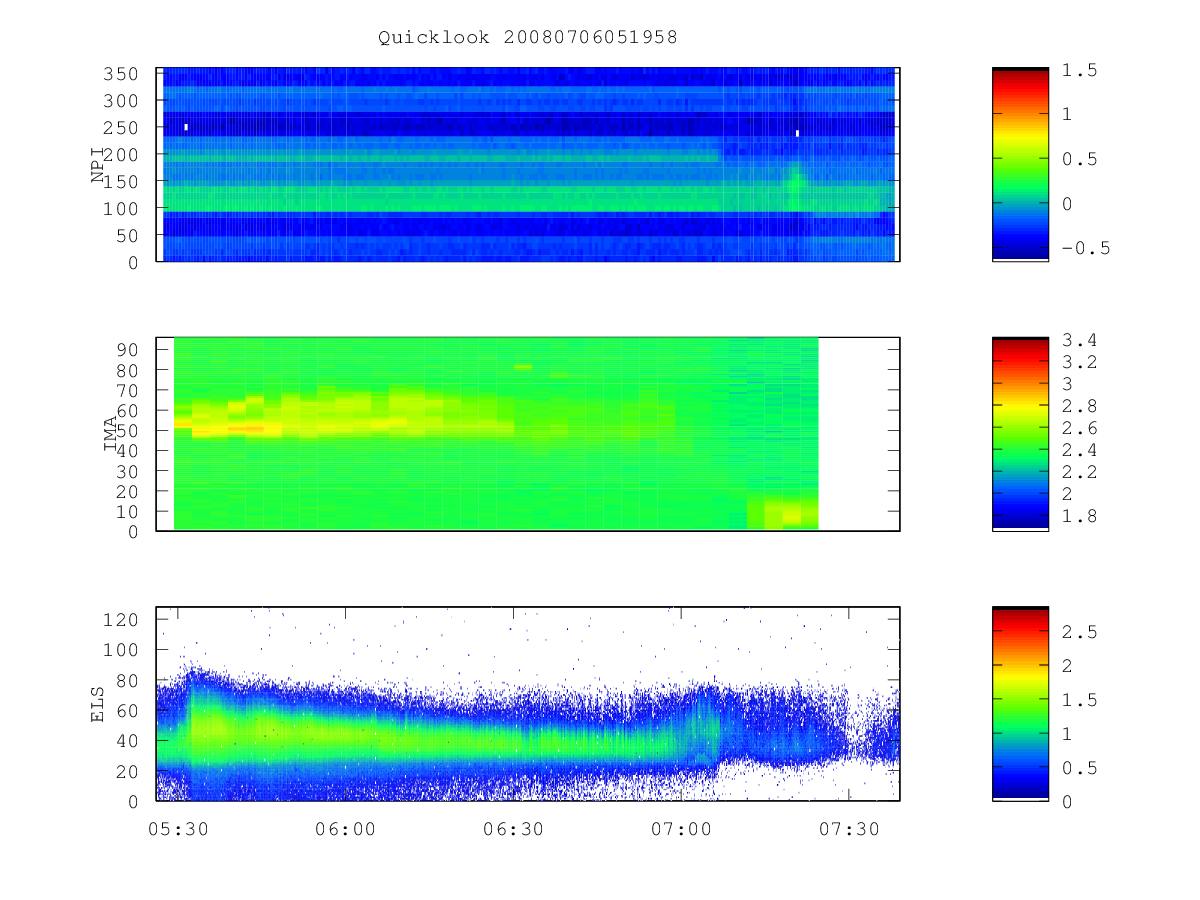The width and height of the screenshot is (1200, 900).
Task: Click the IMA color scale bar
Action: click(1020, 434)
